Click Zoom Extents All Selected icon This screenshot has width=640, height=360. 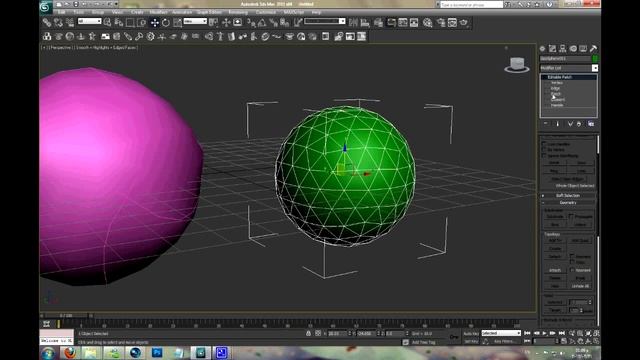(x=596, y=333)
